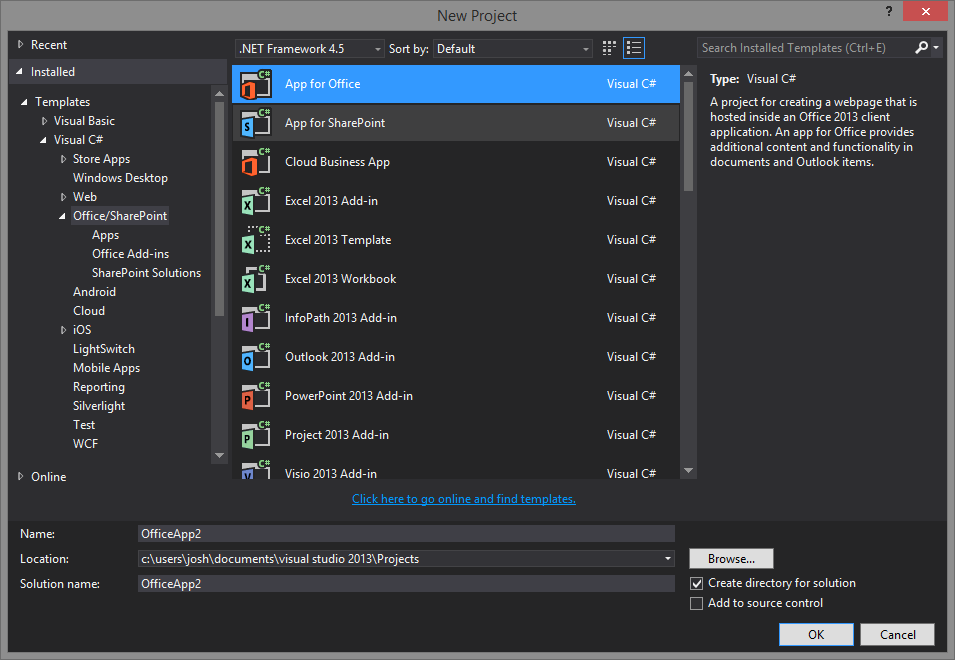This screenshot has width=955, height=660.
Task: Select the Office/SharePoint tree item
Action: 119,215
